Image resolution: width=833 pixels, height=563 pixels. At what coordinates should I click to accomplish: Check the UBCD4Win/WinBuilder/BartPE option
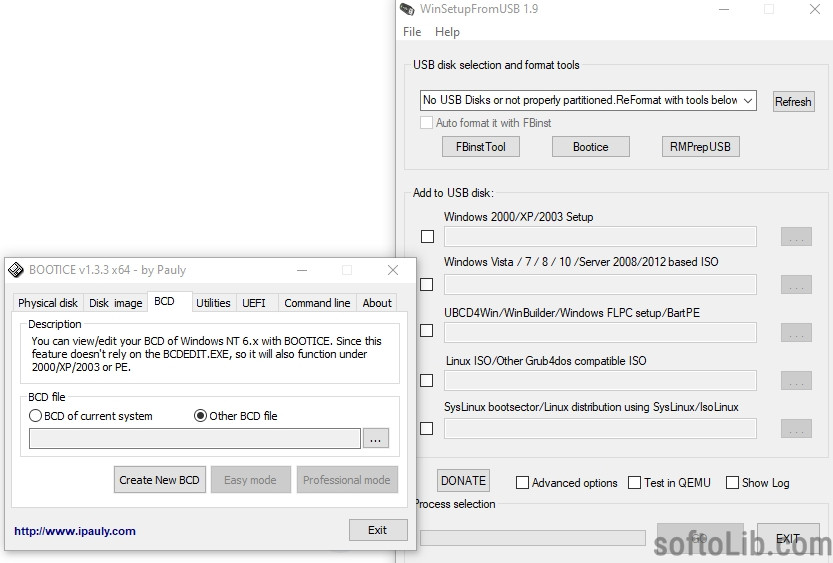pos(427,331)
